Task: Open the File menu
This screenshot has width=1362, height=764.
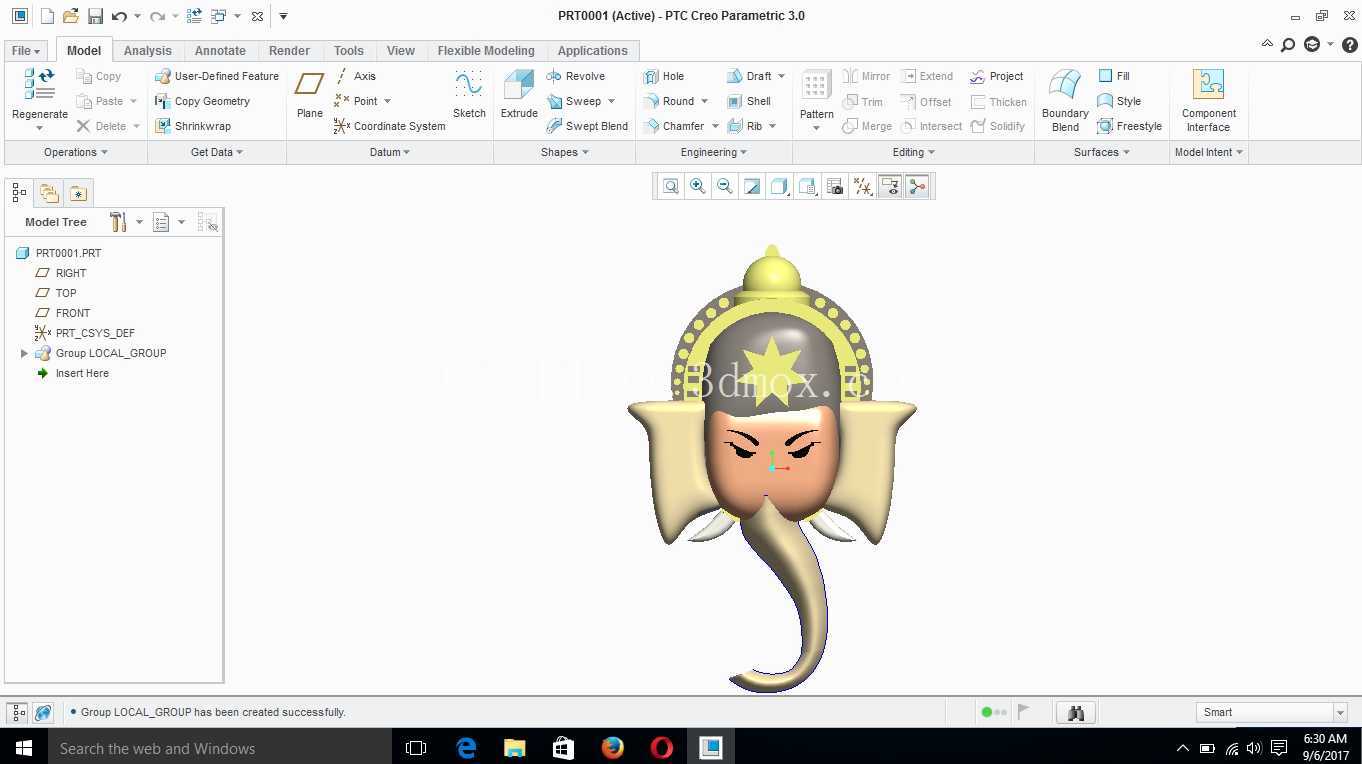Action: pos(26,50)
